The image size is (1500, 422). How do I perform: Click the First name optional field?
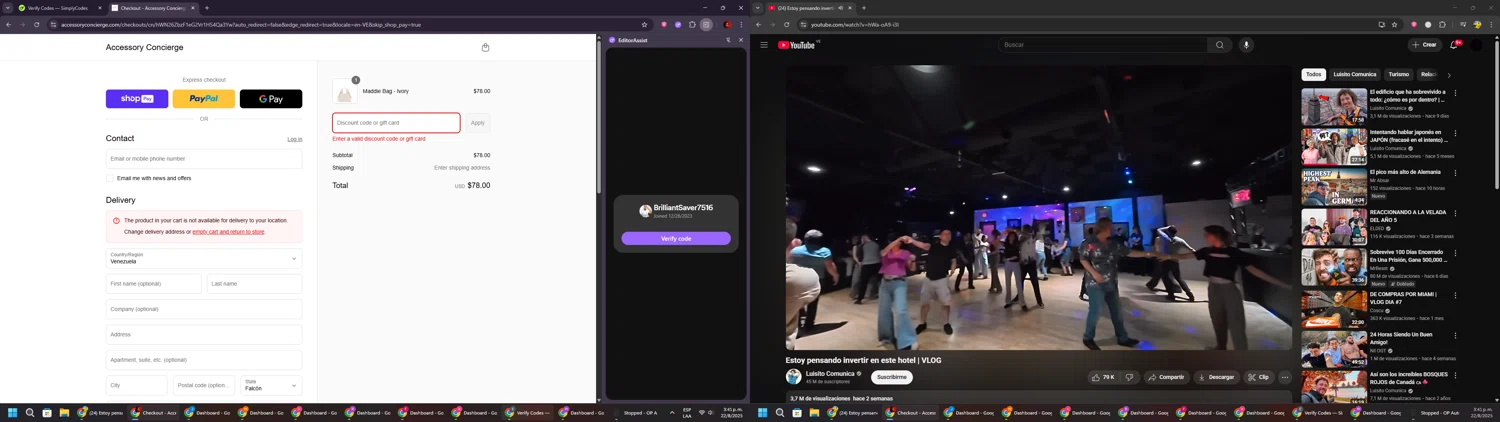pos(154,284)
